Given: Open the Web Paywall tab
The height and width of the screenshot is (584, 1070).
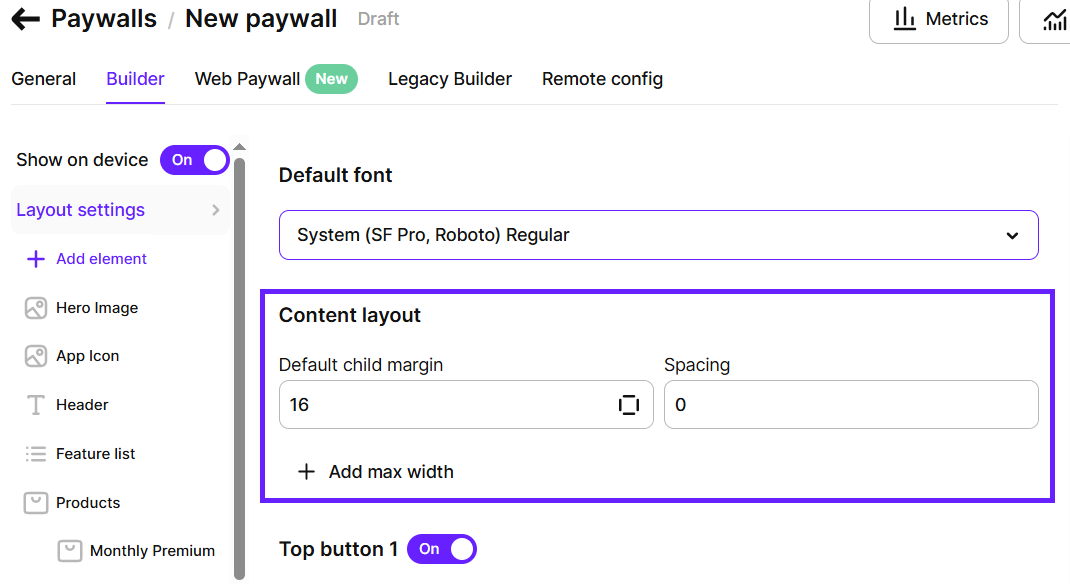Looking at the screenshot, I should click(248, 79).
